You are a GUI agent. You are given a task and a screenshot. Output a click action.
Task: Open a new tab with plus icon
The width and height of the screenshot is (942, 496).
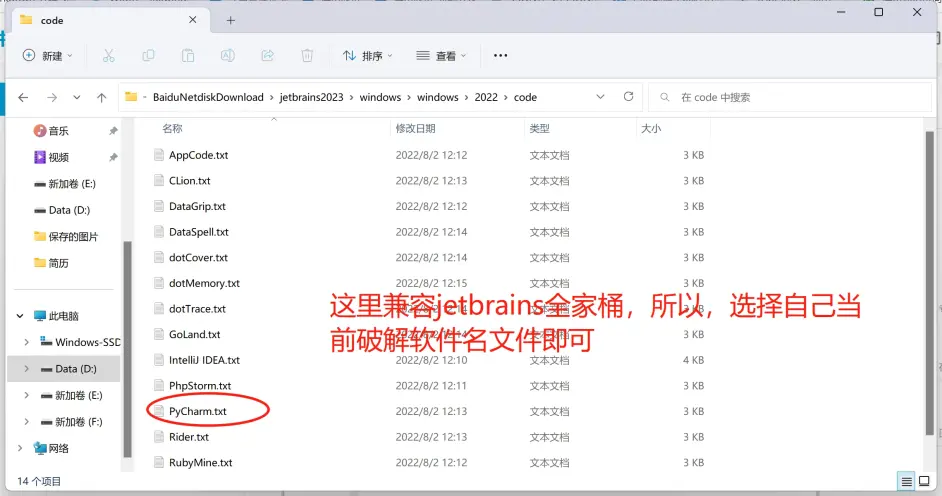pos(231,20)
